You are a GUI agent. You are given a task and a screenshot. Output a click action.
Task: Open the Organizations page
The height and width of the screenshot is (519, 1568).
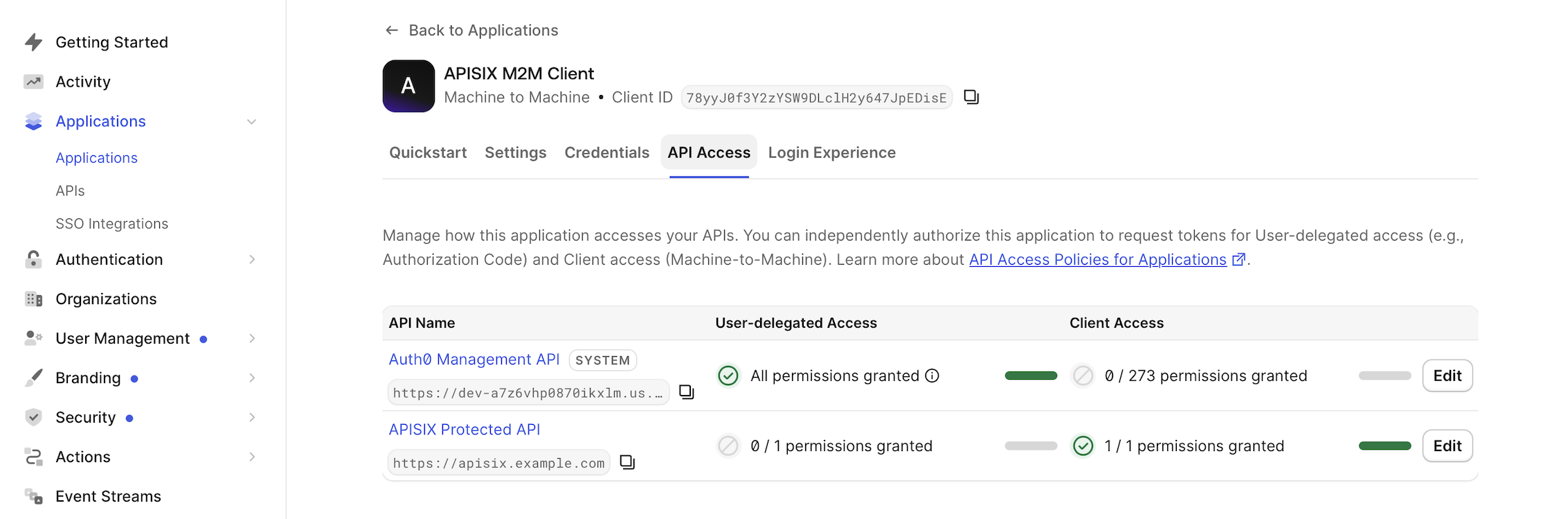pos(106,299)
